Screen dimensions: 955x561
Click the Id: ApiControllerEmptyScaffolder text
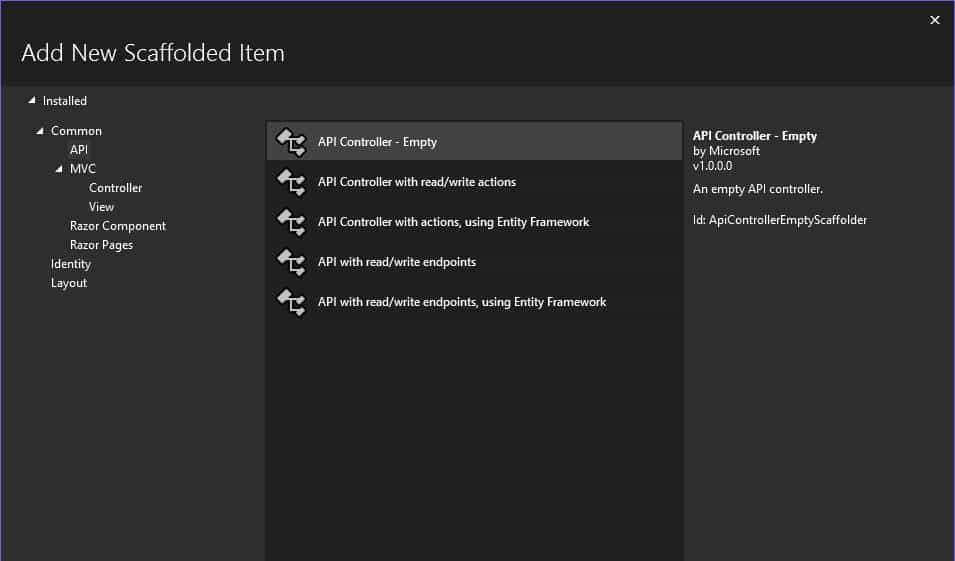coord(780,220)
